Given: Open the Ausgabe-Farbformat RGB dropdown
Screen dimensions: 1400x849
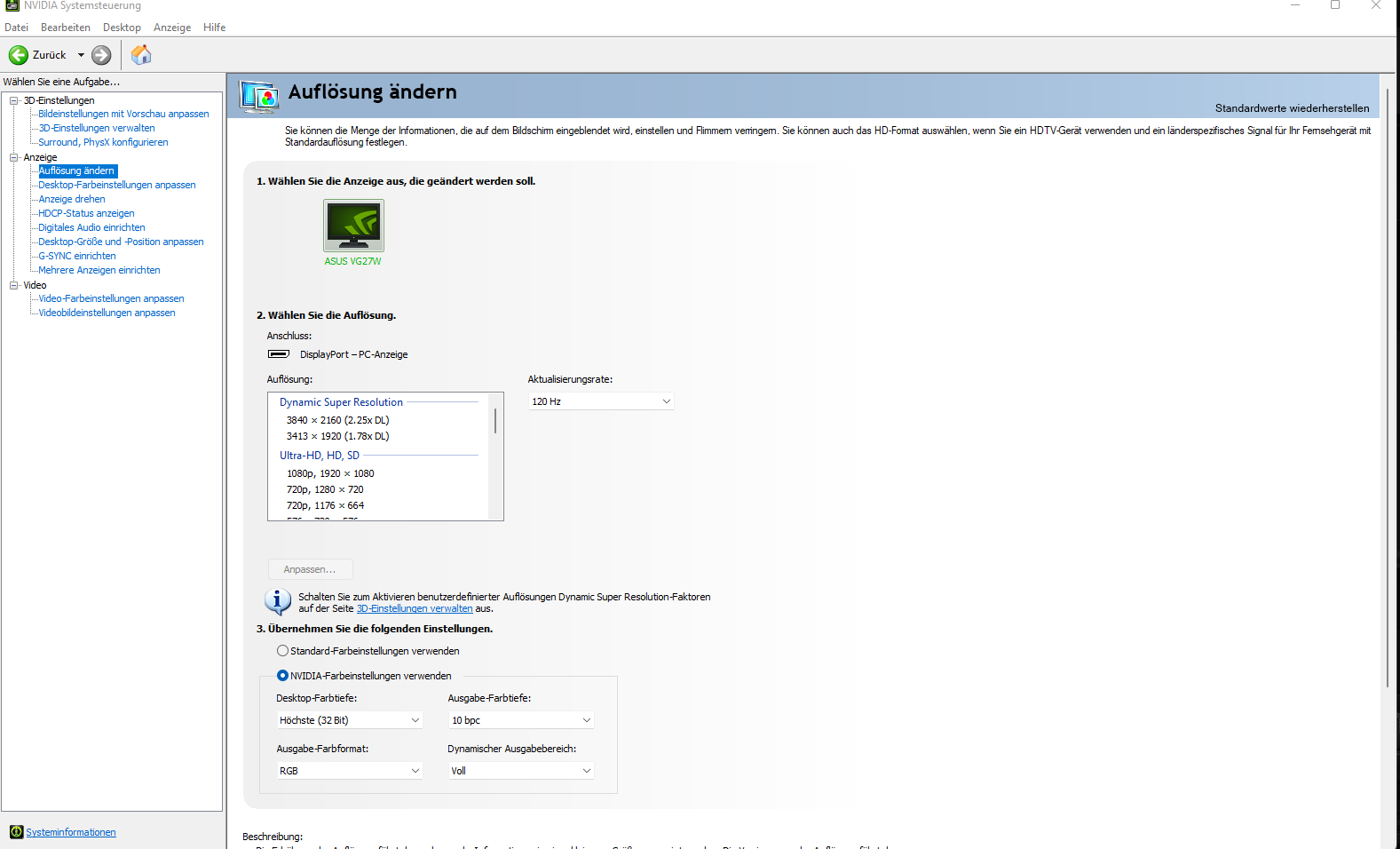Looking at the screenshot, I should click(350, 771).
